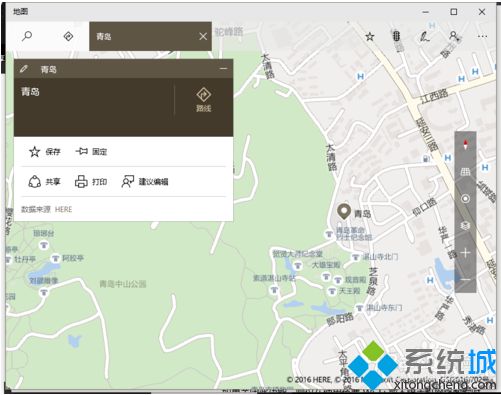Select the 天王殿 landmark marker
501x395 pixels.
click(x=332, y=291)
